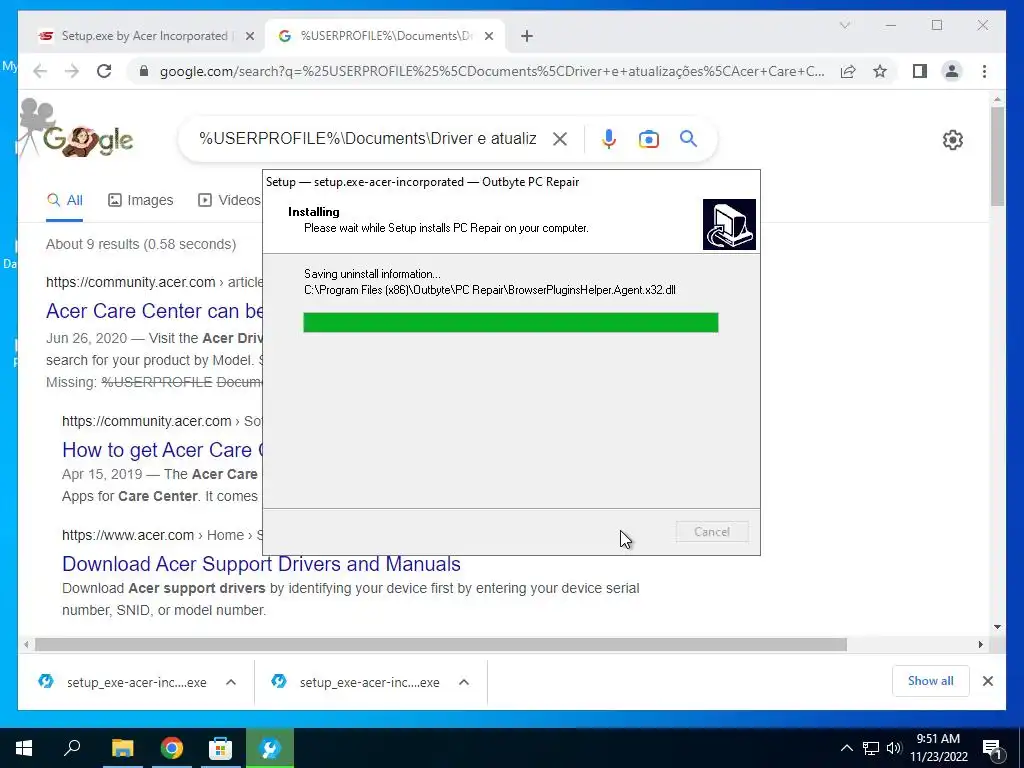Click the horizontal scrollbar right arrow
1024x768 pixels.
coord(980,645)
